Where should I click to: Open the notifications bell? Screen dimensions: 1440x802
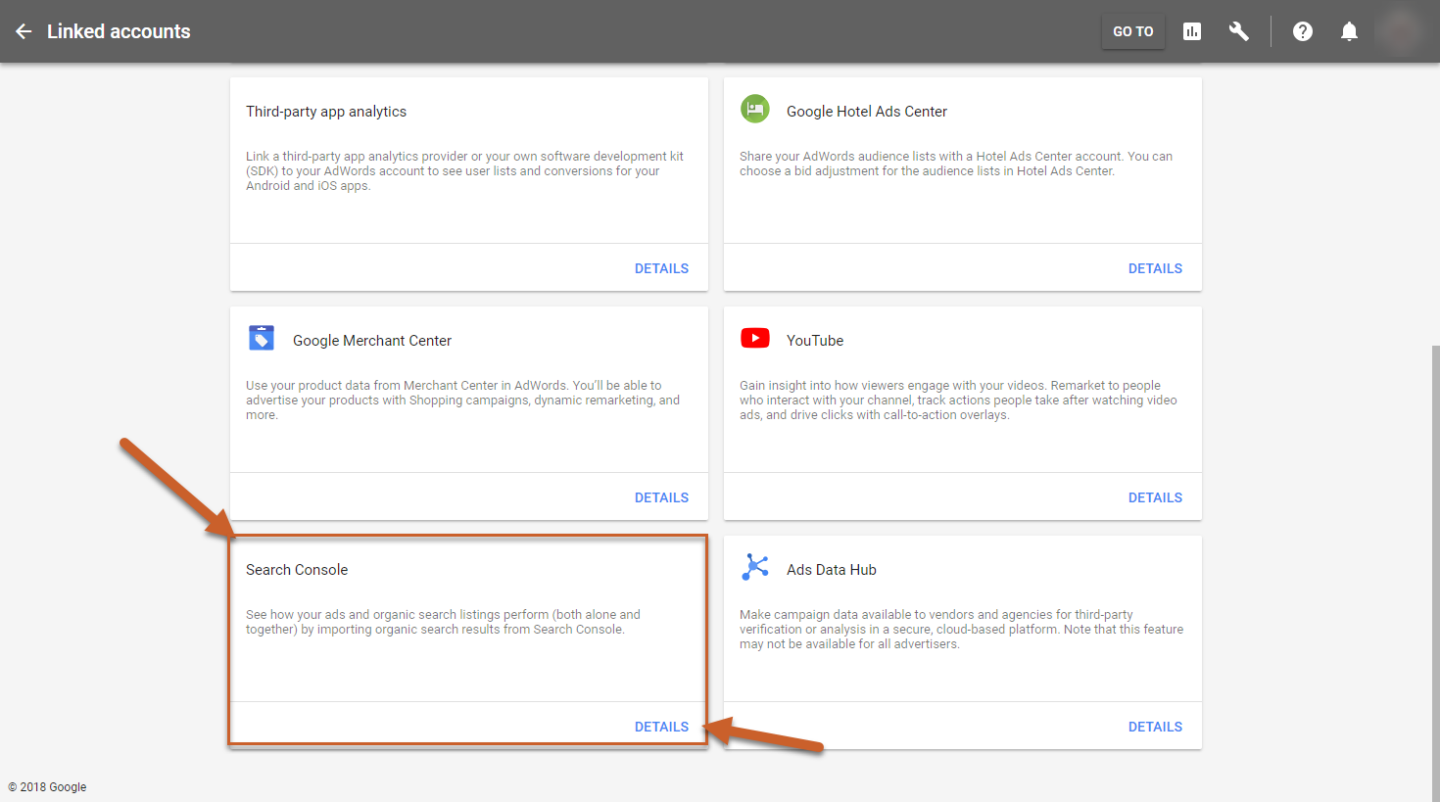1349,31
